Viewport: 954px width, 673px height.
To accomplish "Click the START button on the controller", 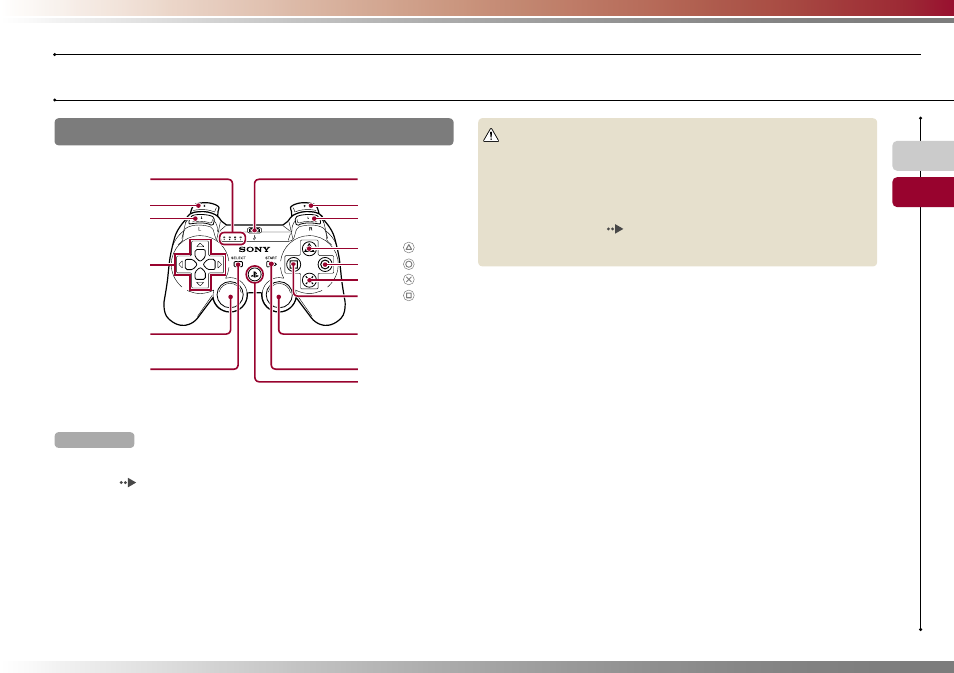I will (271, 264).
